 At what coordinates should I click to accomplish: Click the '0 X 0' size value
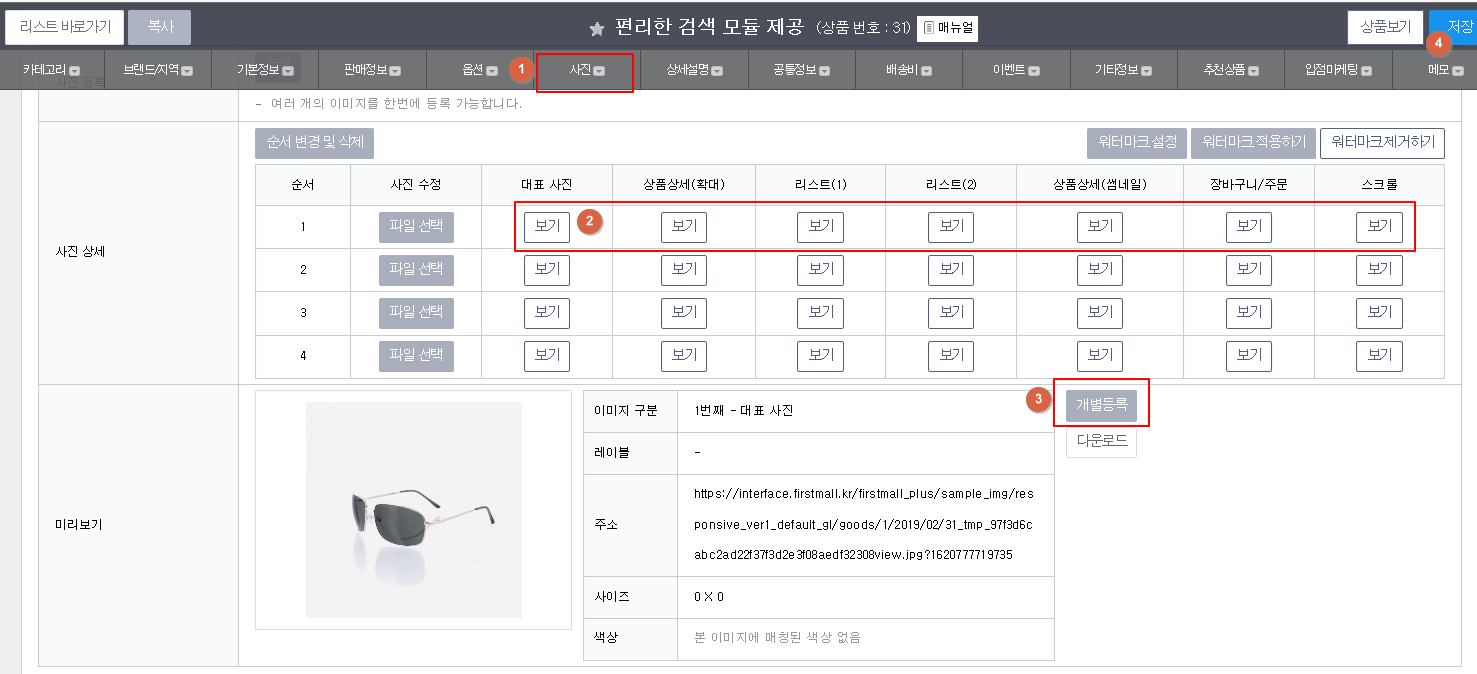pyautogui.click(x=708, y=597)
